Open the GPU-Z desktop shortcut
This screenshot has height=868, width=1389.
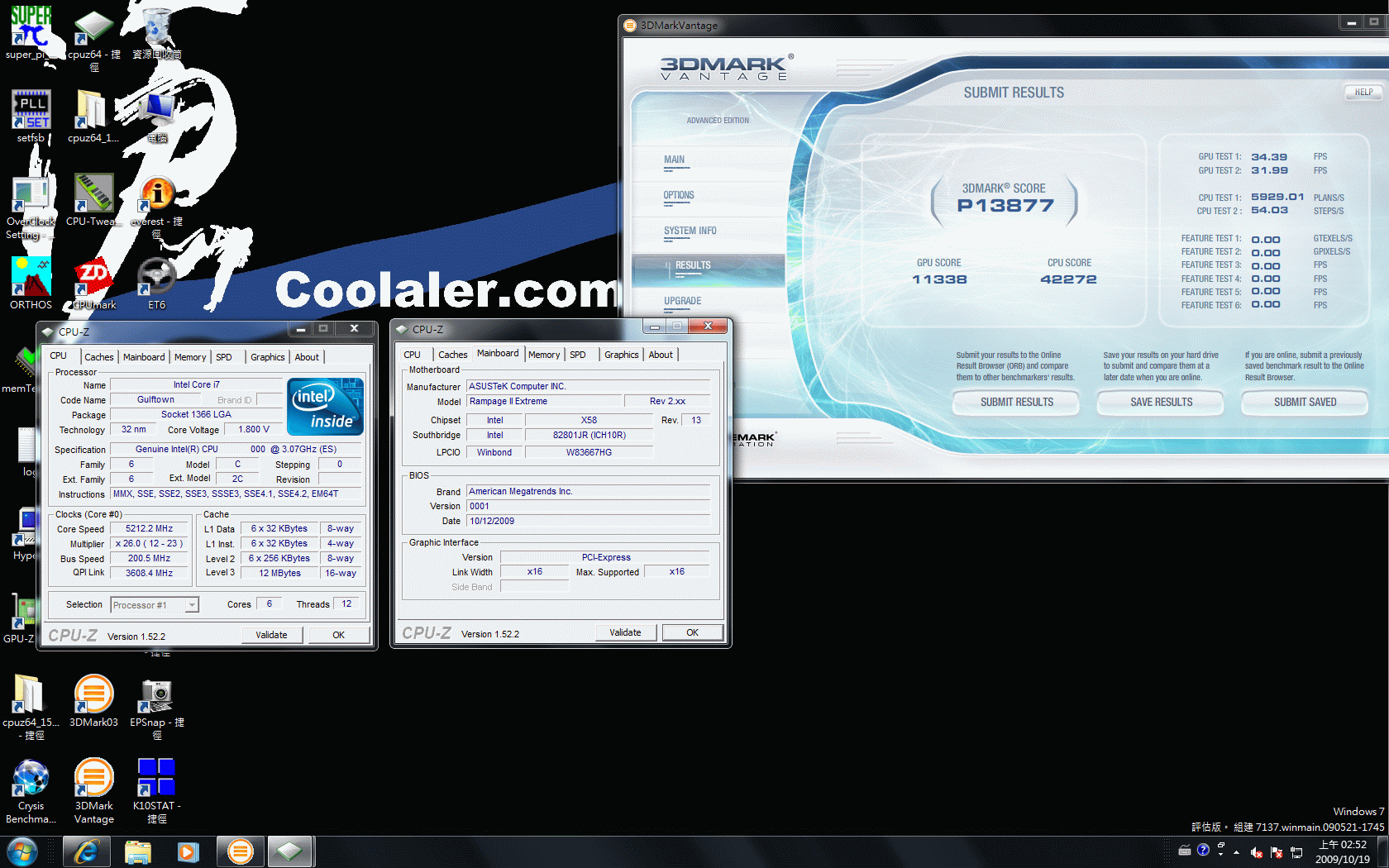[20, 620]
